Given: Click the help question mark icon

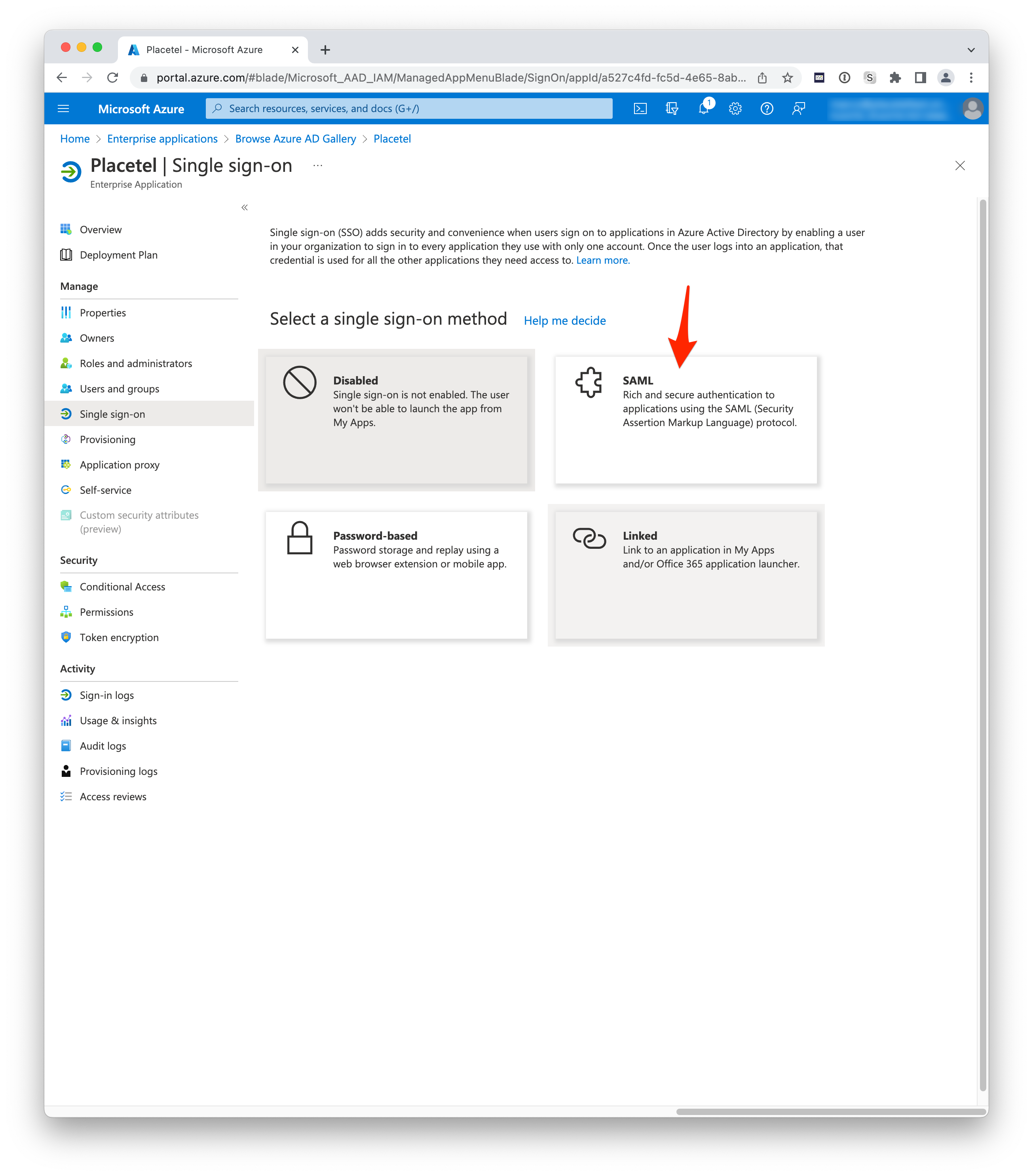Looking at the screenshot, I should [x=767, y=109].
